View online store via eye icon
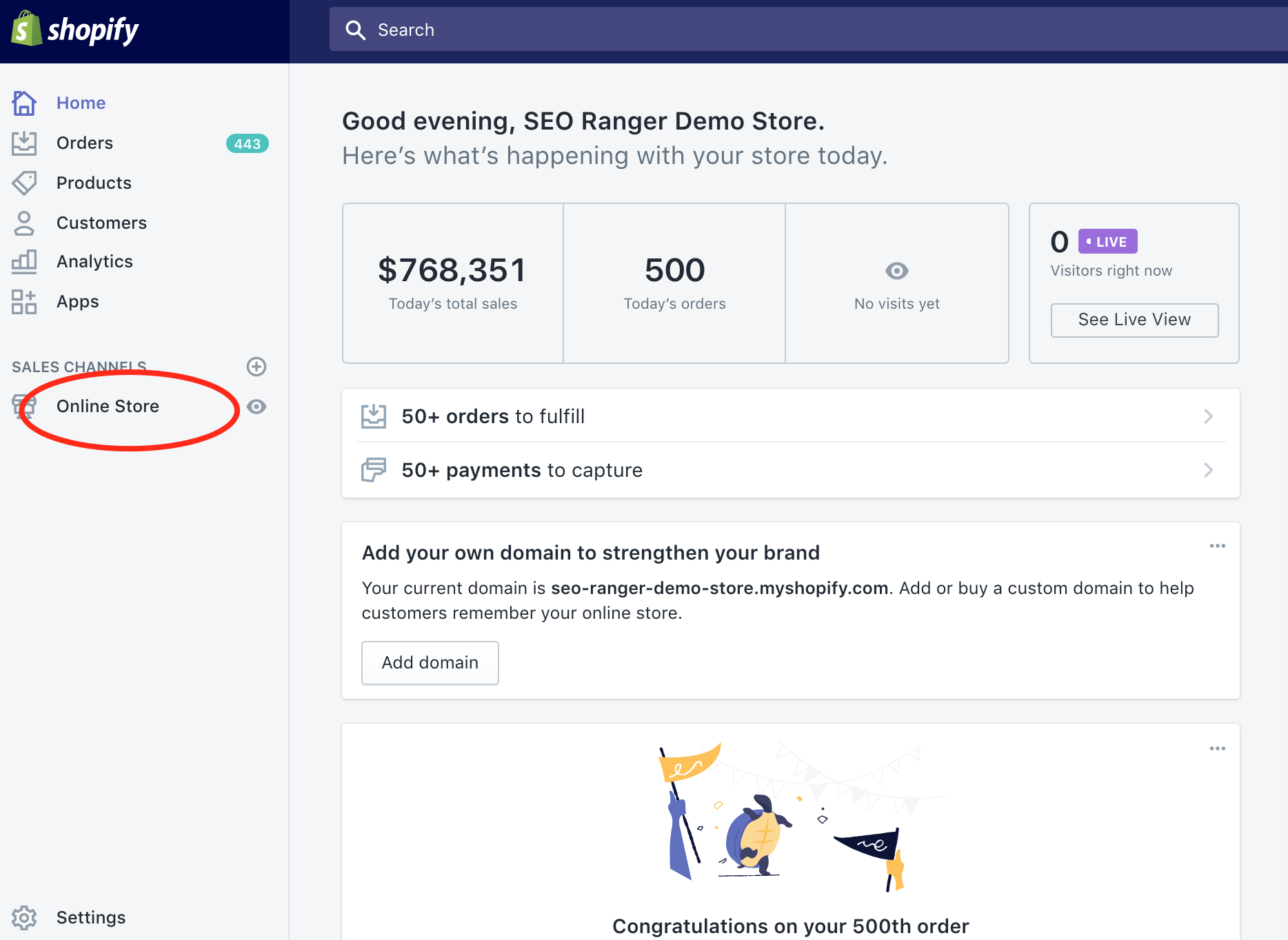 tap(256, 407)
